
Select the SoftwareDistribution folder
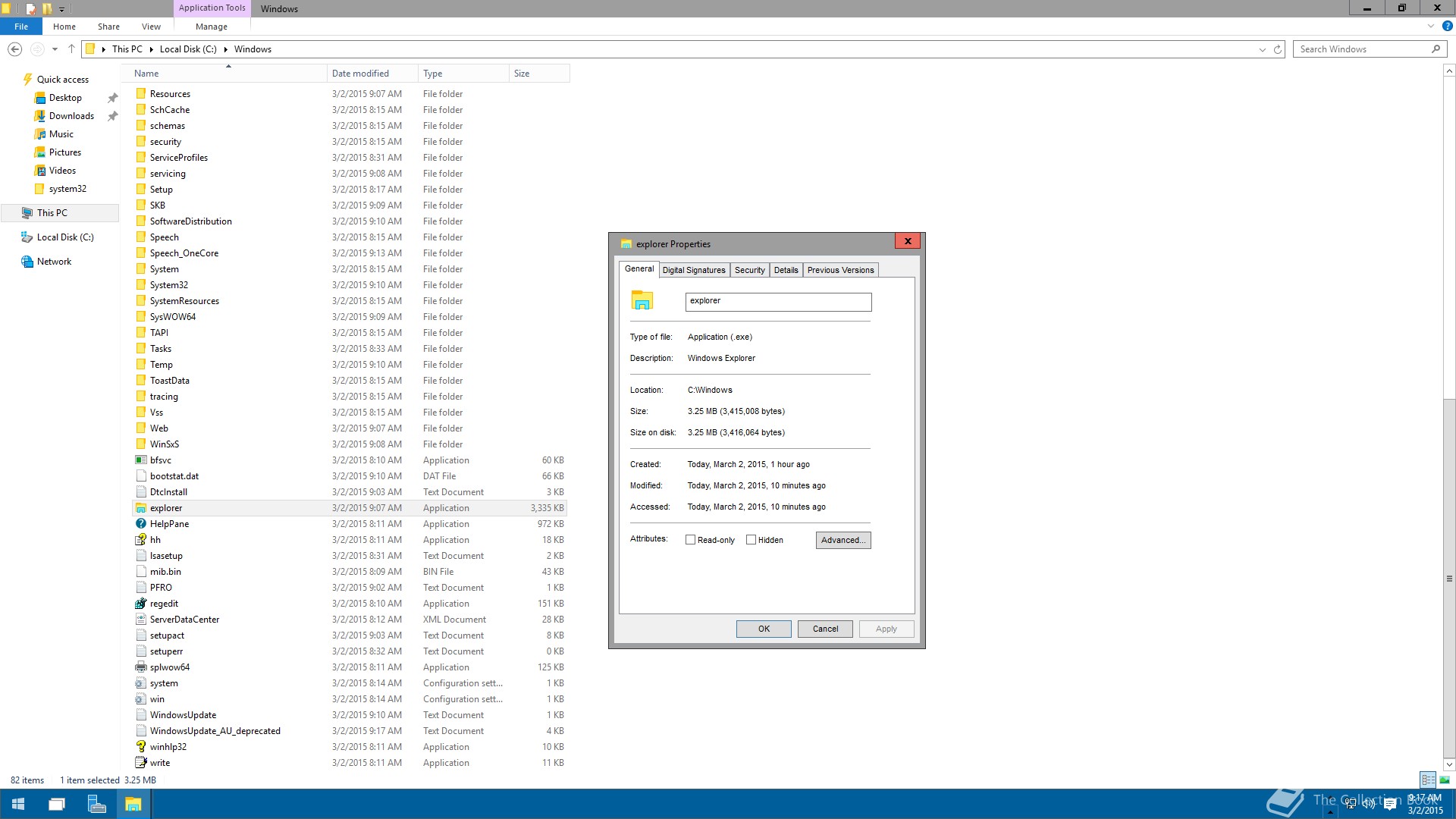(x=350, y=221)
